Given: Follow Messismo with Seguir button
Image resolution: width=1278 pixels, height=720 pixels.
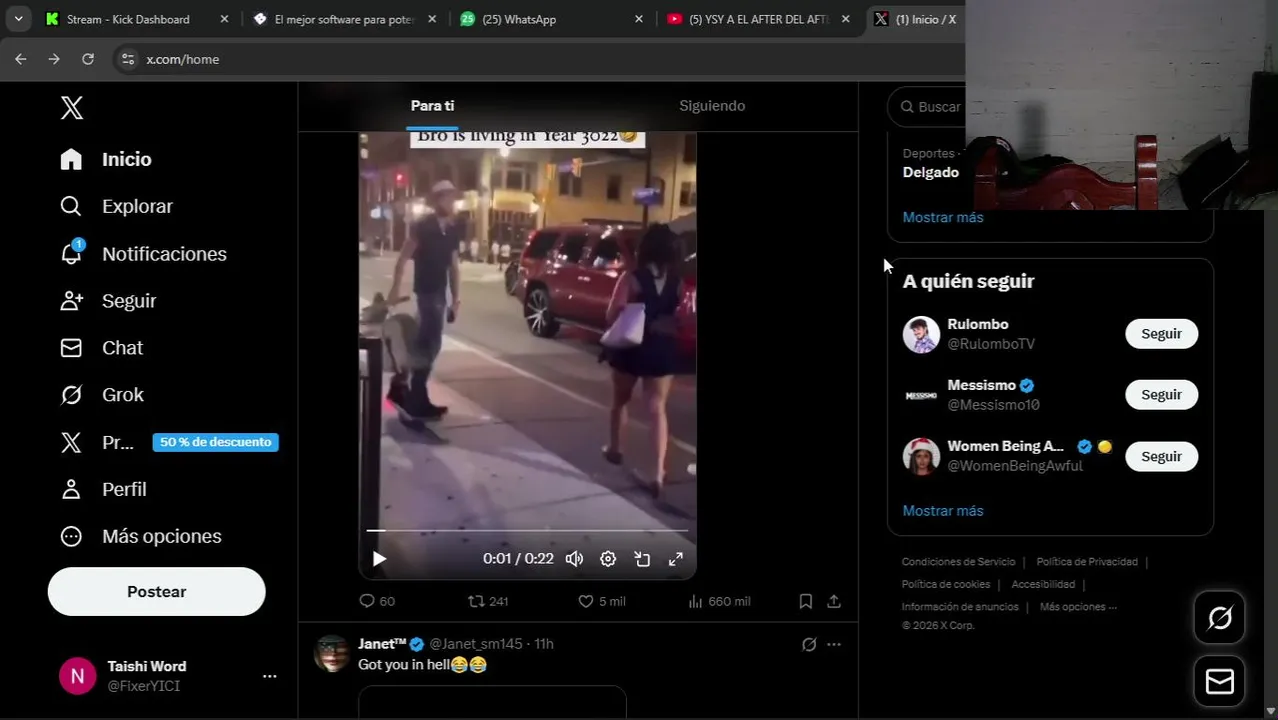Looking at the screenshot, I should click(x=1161, y=395).
